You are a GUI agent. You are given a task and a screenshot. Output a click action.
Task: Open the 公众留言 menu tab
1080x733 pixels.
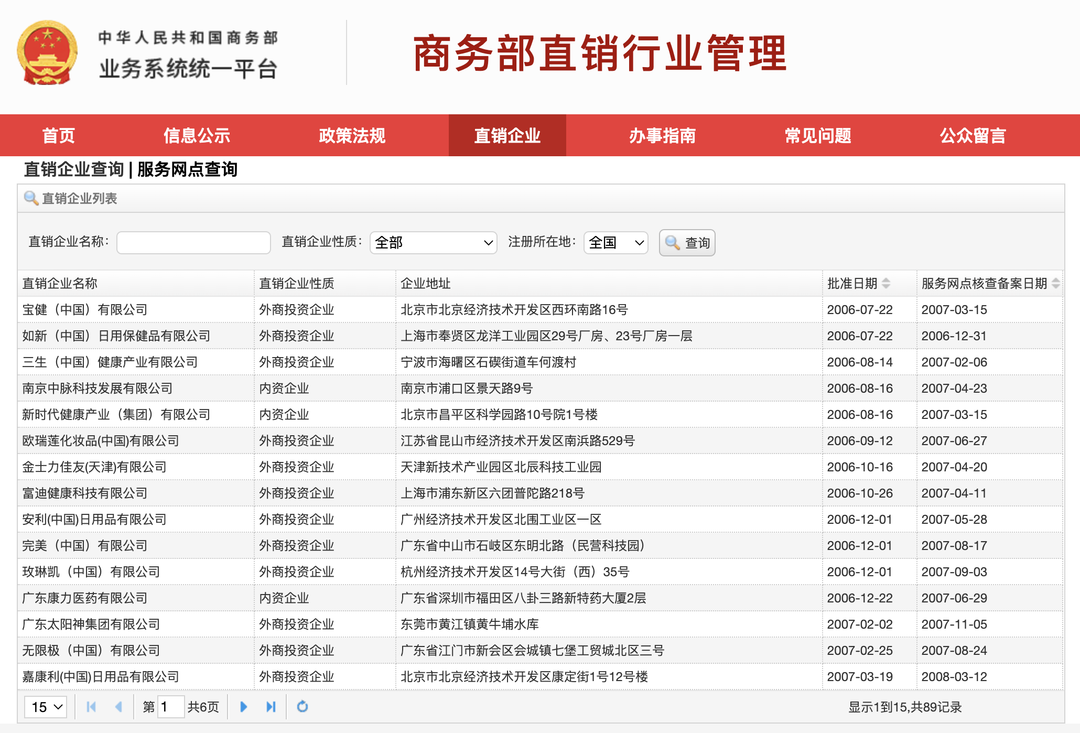tap(973, 136)
